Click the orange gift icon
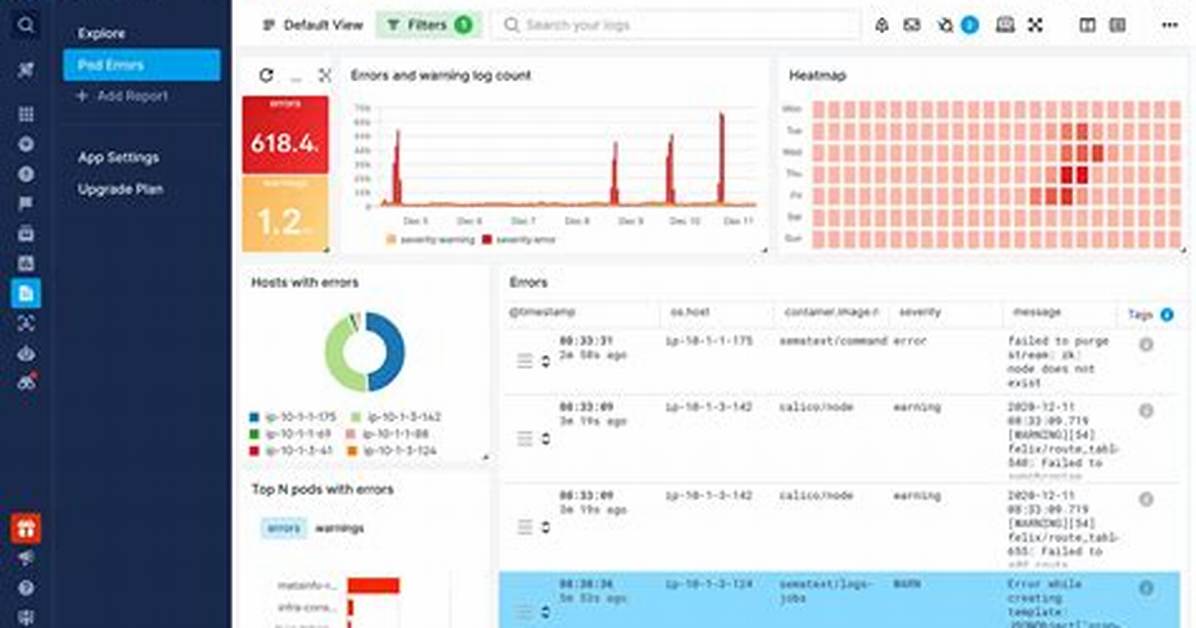 pos(25,528)
